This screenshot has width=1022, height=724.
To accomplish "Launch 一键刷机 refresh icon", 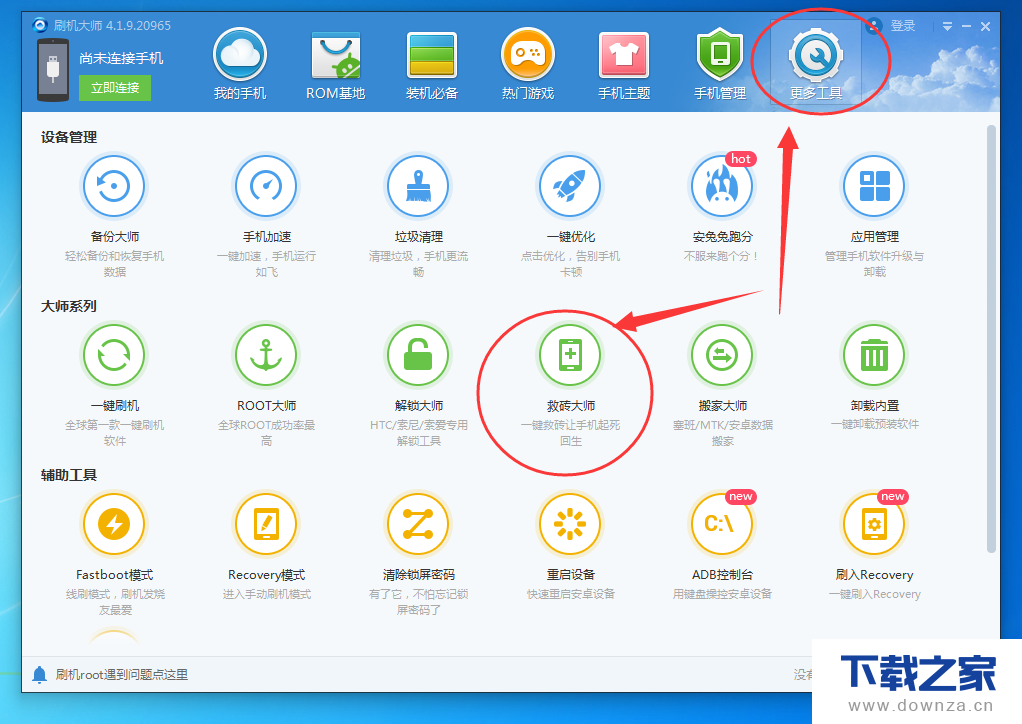I will pyautogui.click(x=114, y=356).
